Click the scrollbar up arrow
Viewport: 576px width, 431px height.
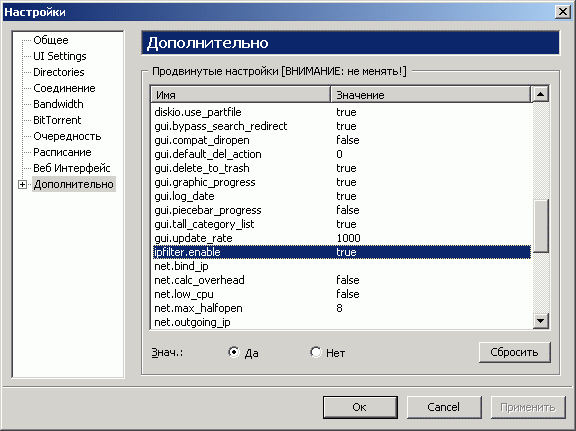click(x=540, y=94)
